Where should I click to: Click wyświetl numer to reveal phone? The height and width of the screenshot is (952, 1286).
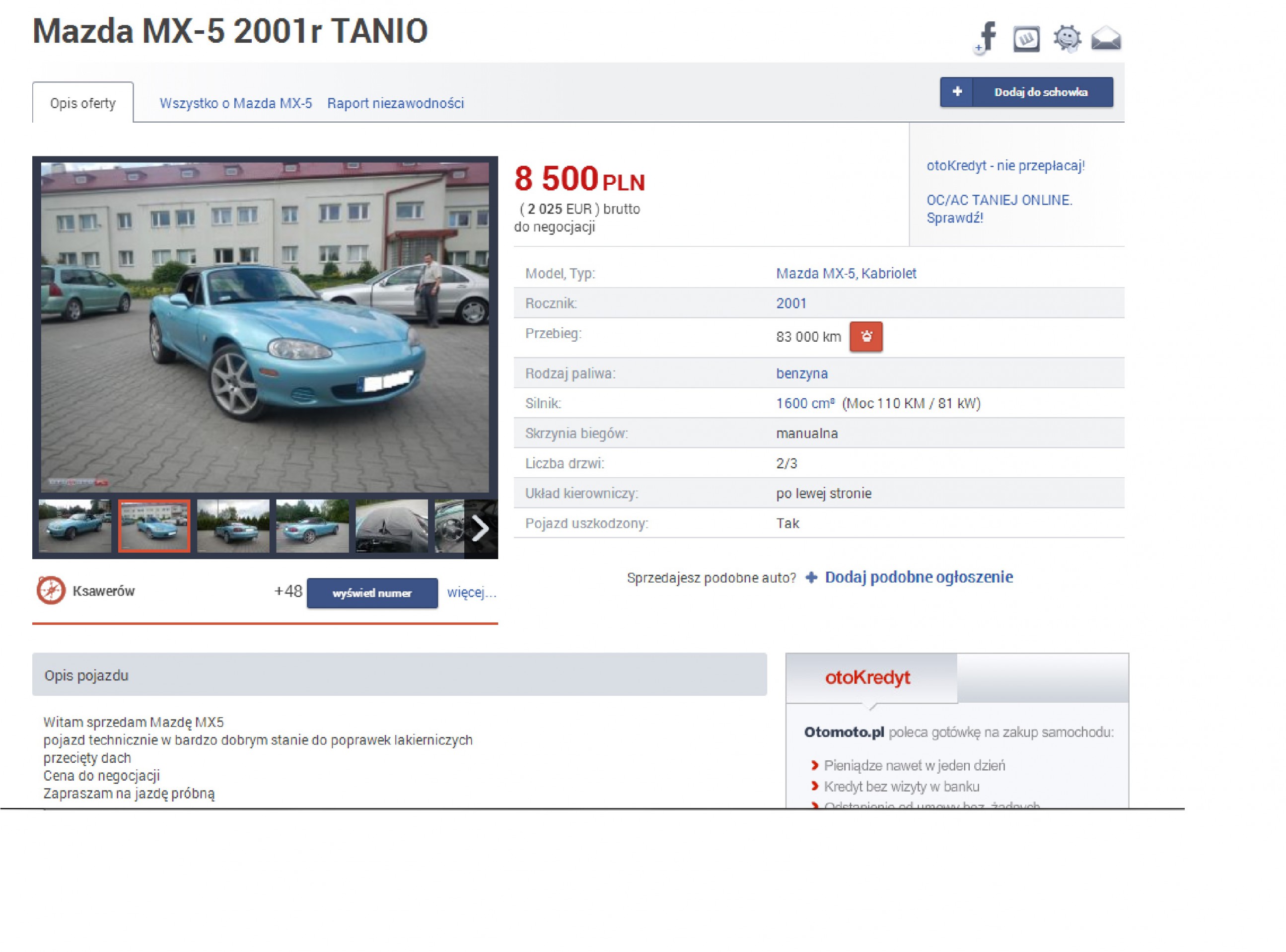[372, 593]
